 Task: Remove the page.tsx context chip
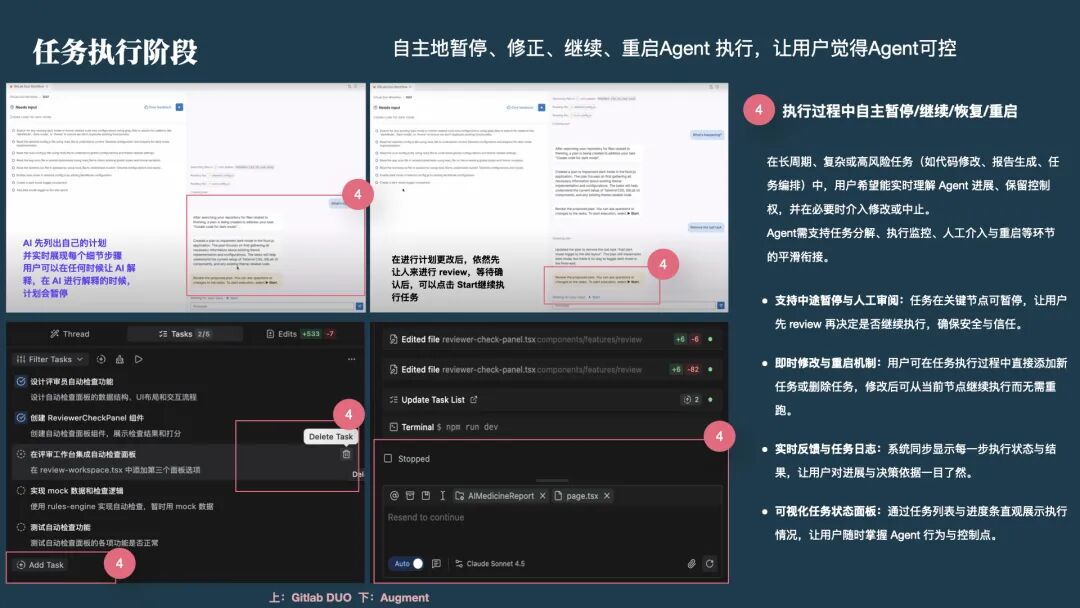(x=606, y=496)
